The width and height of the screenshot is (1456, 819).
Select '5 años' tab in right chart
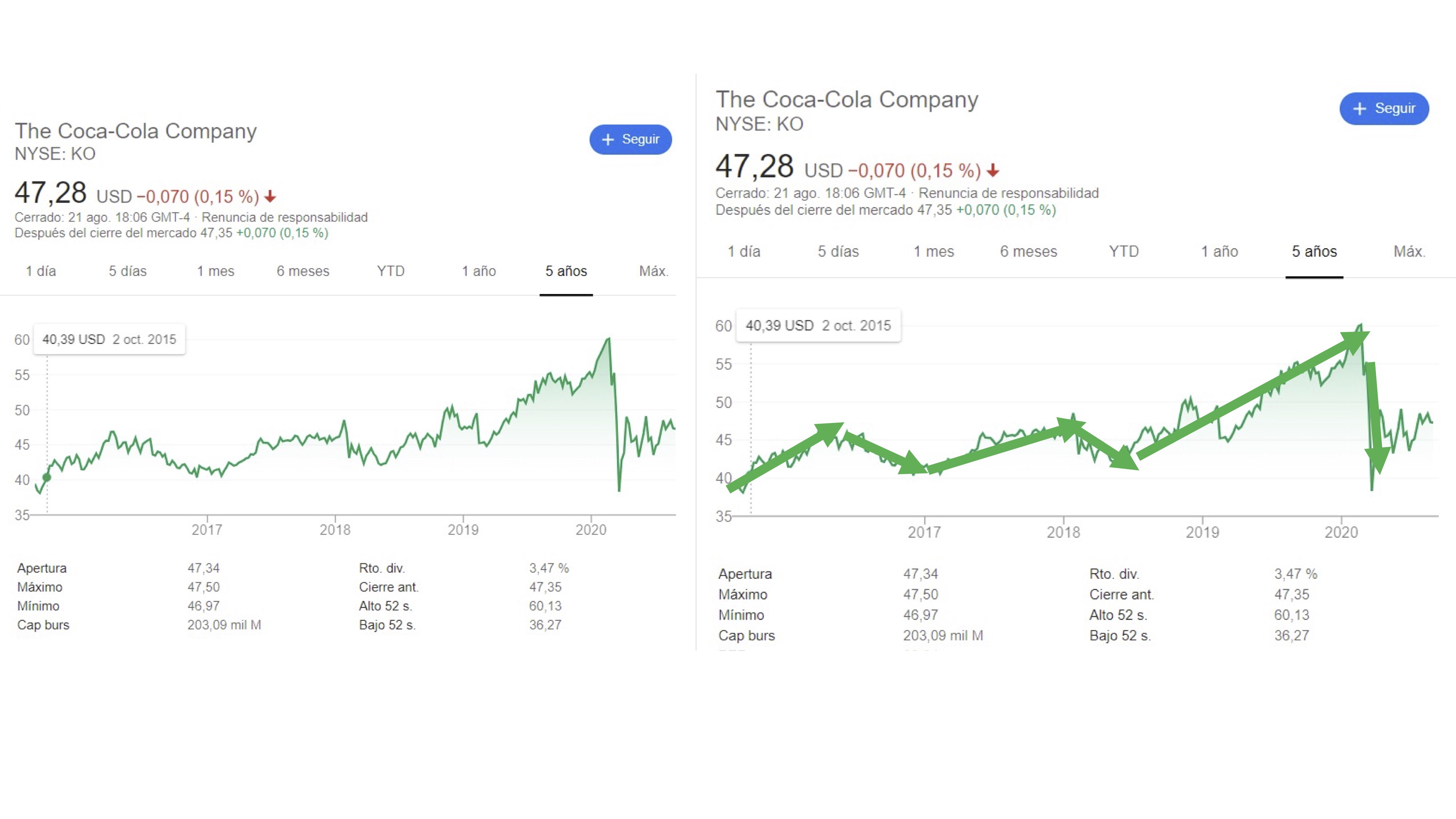point(1314,252)
